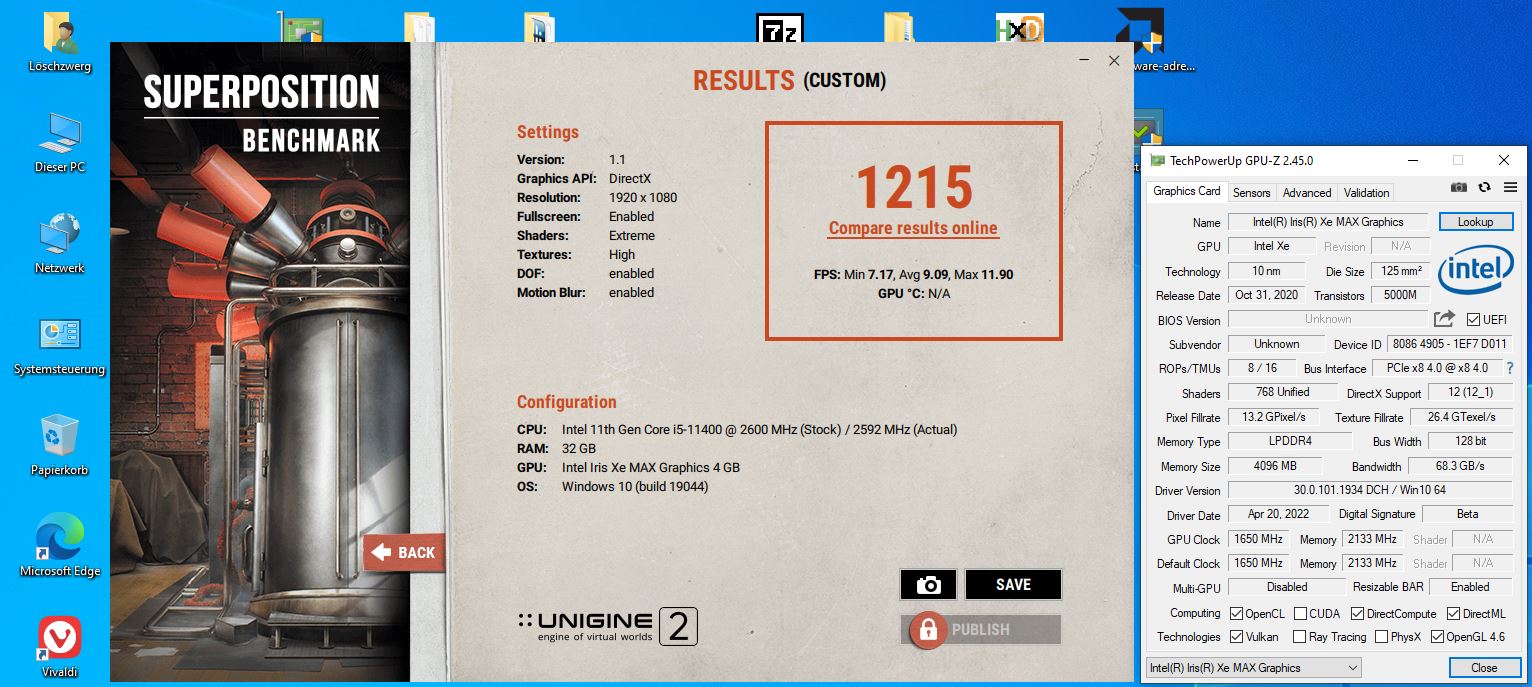Open the GPU-Z hamburger menu
This screenshot has width=1532, height=687.
[x=1510, y=188]
